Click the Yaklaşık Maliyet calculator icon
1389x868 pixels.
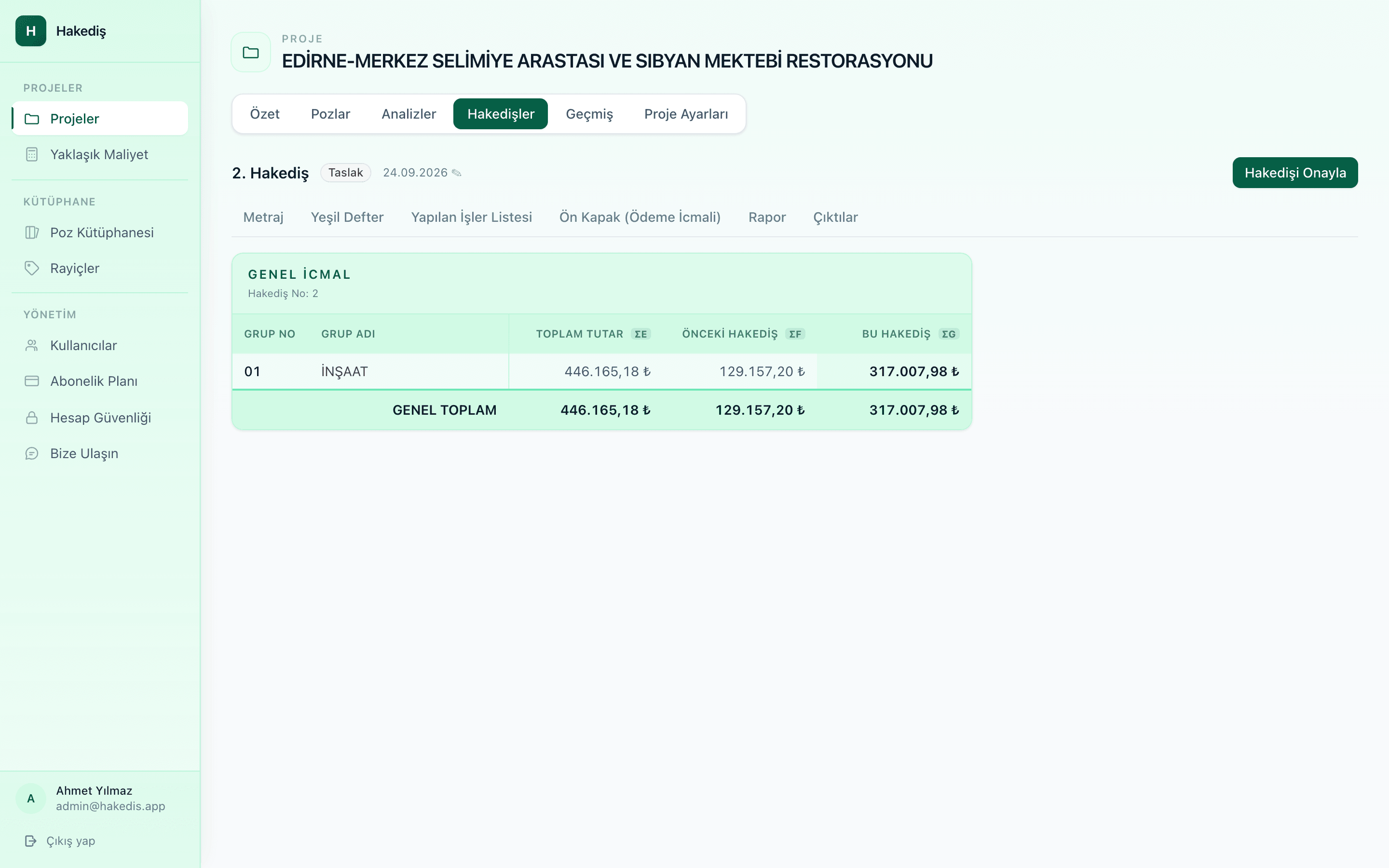coord(32,154)
